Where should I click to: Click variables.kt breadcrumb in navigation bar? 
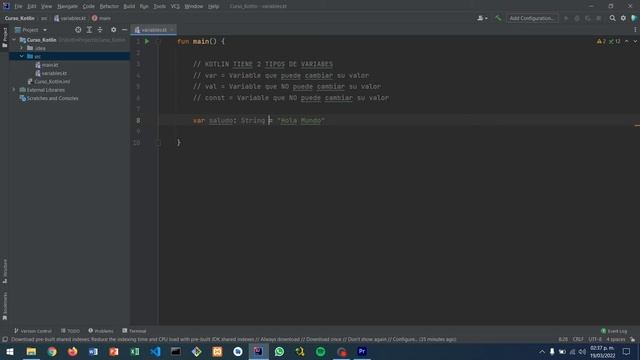click(x=70, y=18)
